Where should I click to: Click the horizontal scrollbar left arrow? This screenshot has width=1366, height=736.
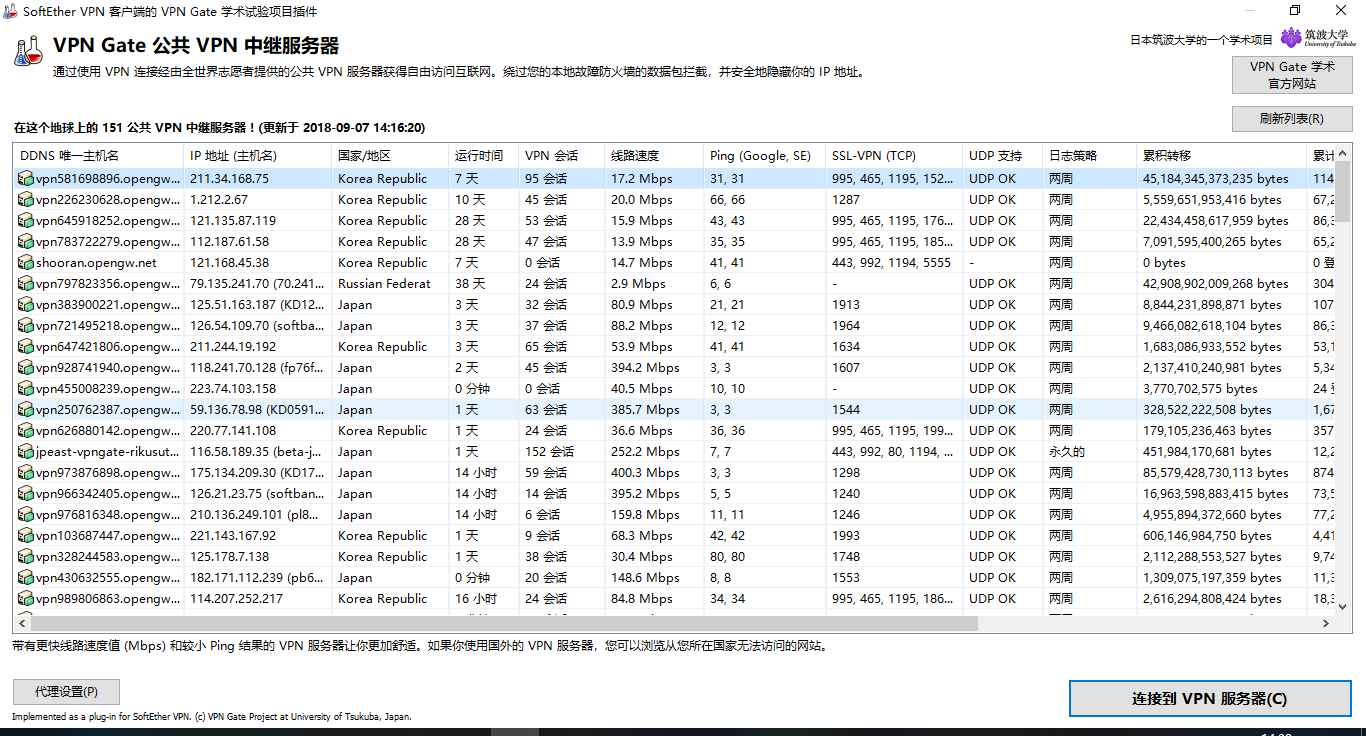click(x=20, y=623)
